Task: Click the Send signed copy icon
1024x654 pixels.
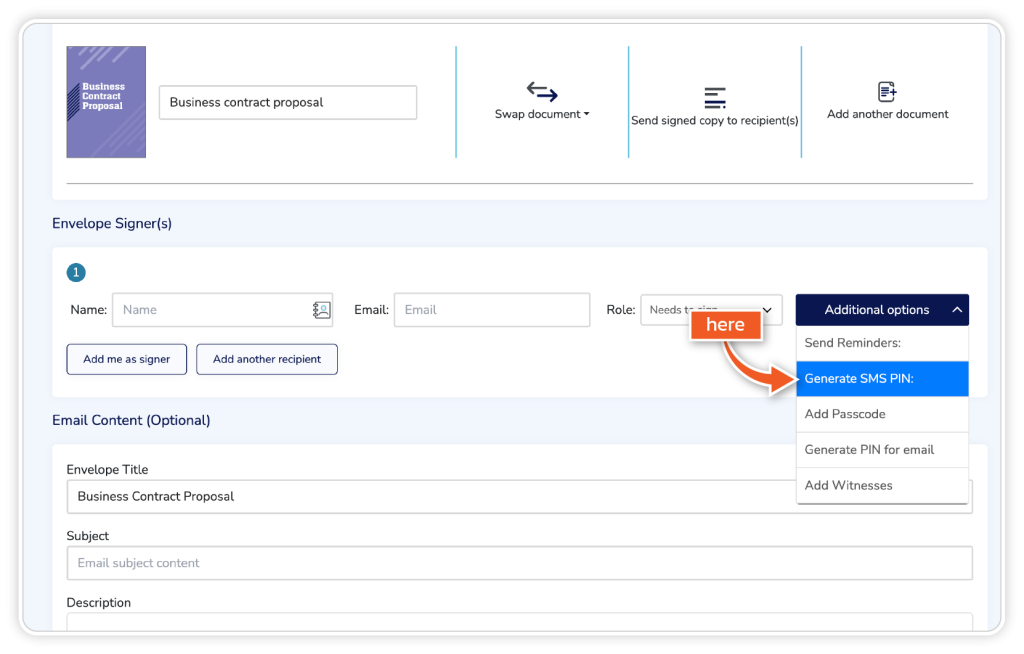Action: pyautogui.click(x=714, y=98)
